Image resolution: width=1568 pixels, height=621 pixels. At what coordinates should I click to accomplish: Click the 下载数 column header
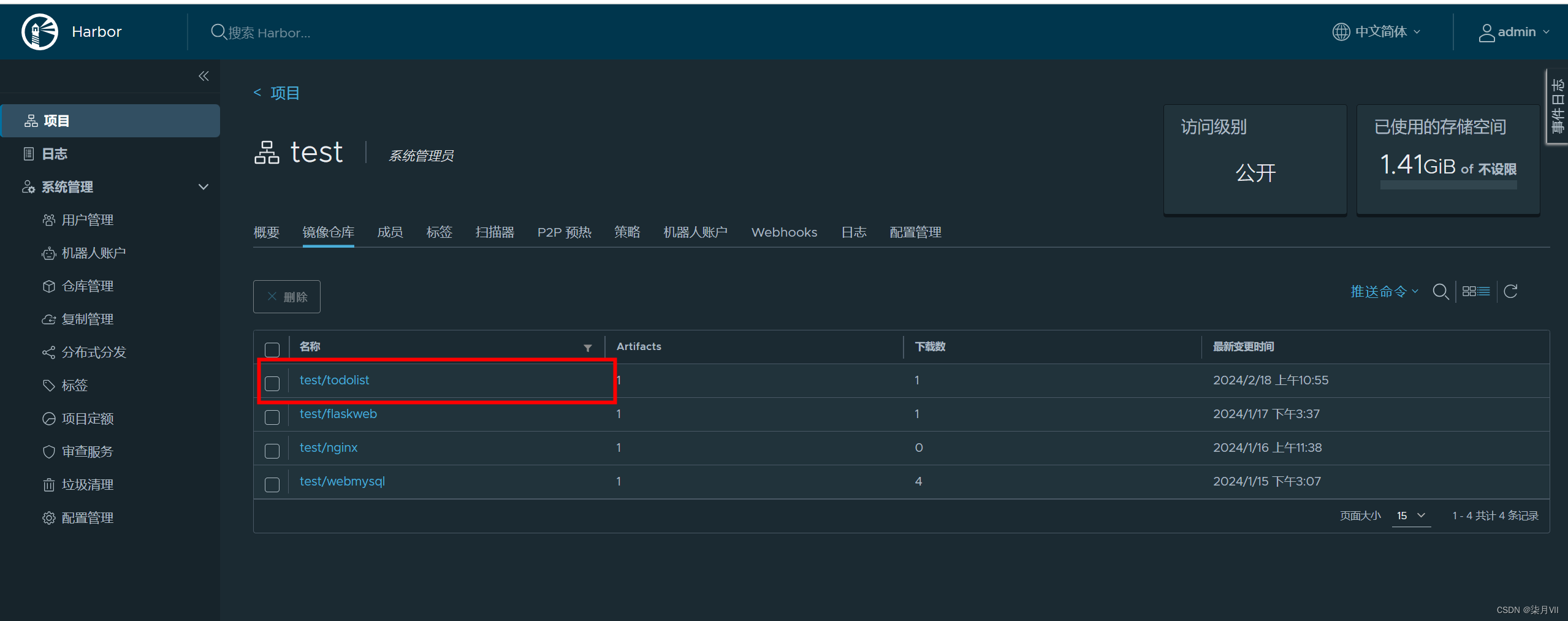pyautogui.click(x=930, y=347)
